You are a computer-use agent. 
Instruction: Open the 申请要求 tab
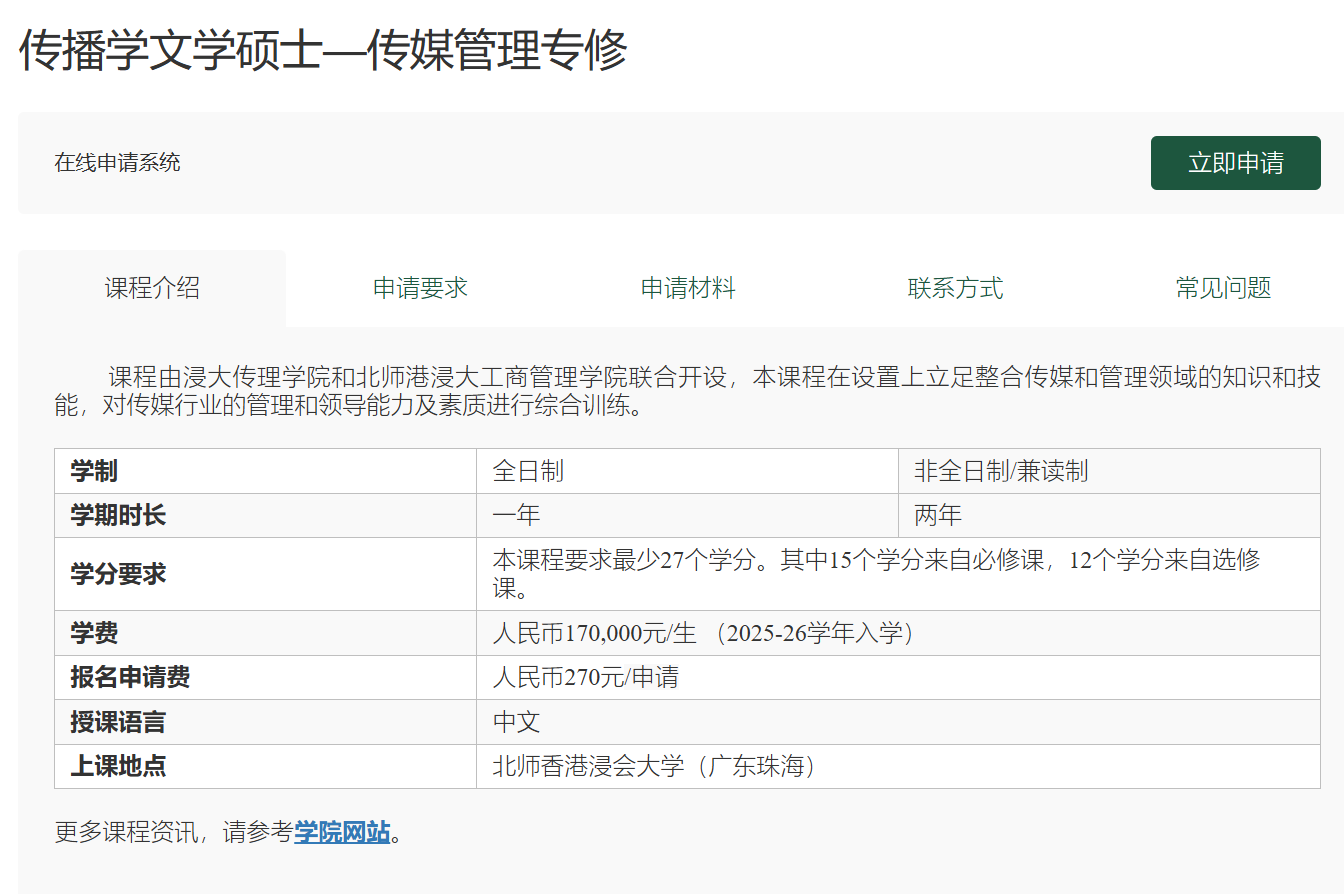(420, 288)
